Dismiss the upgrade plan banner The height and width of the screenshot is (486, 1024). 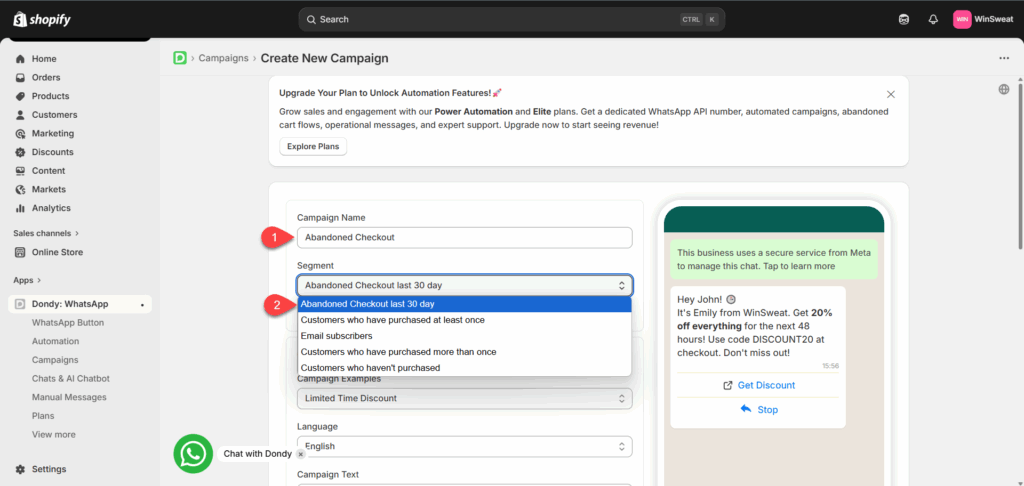point(890,94)
